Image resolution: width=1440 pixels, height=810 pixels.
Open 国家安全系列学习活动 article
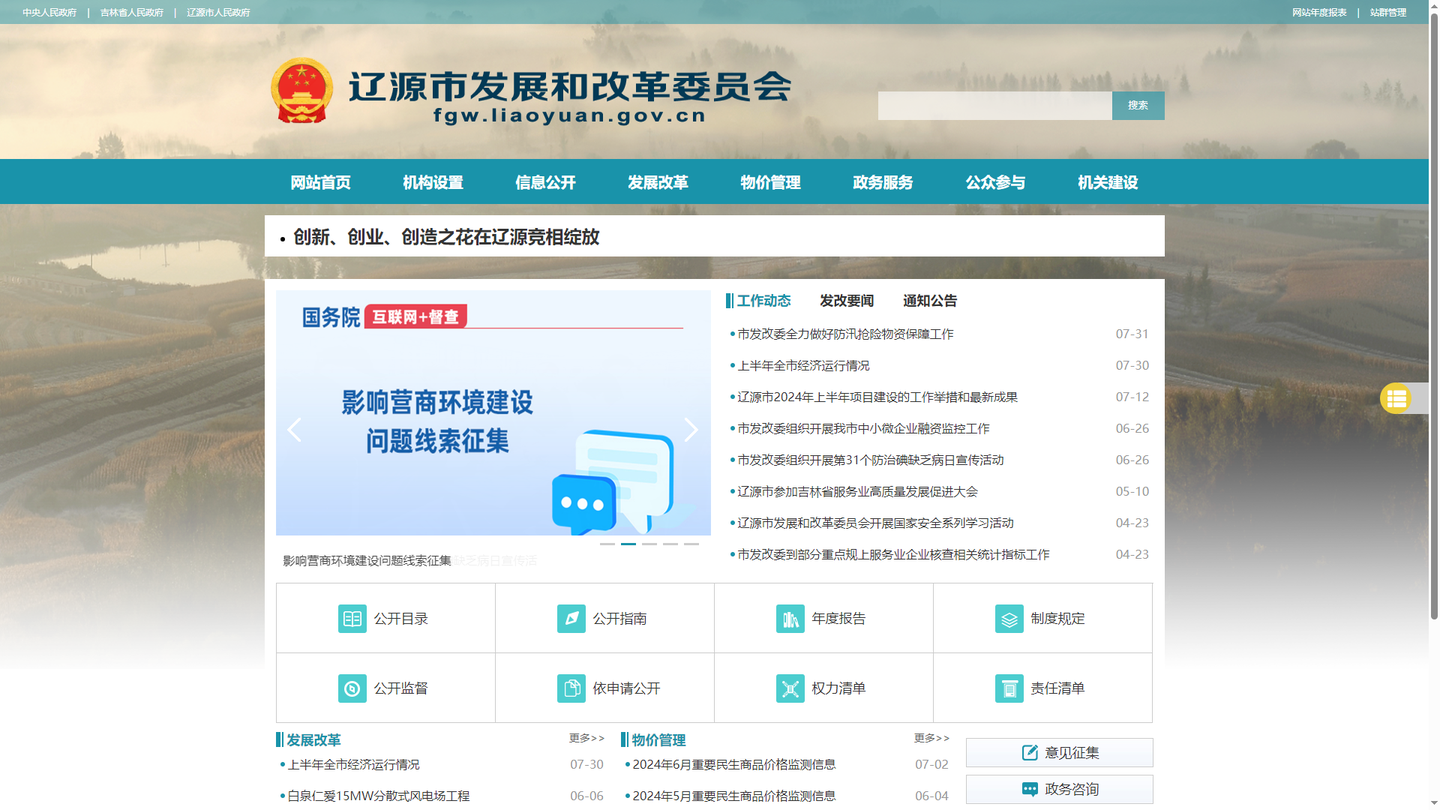point(875,523)
